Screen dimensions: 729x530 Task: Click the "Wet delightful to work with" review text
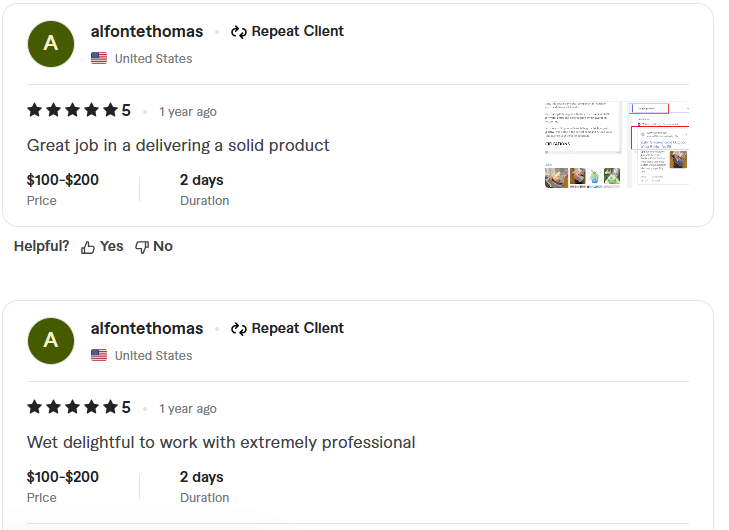tap(221, 443)
